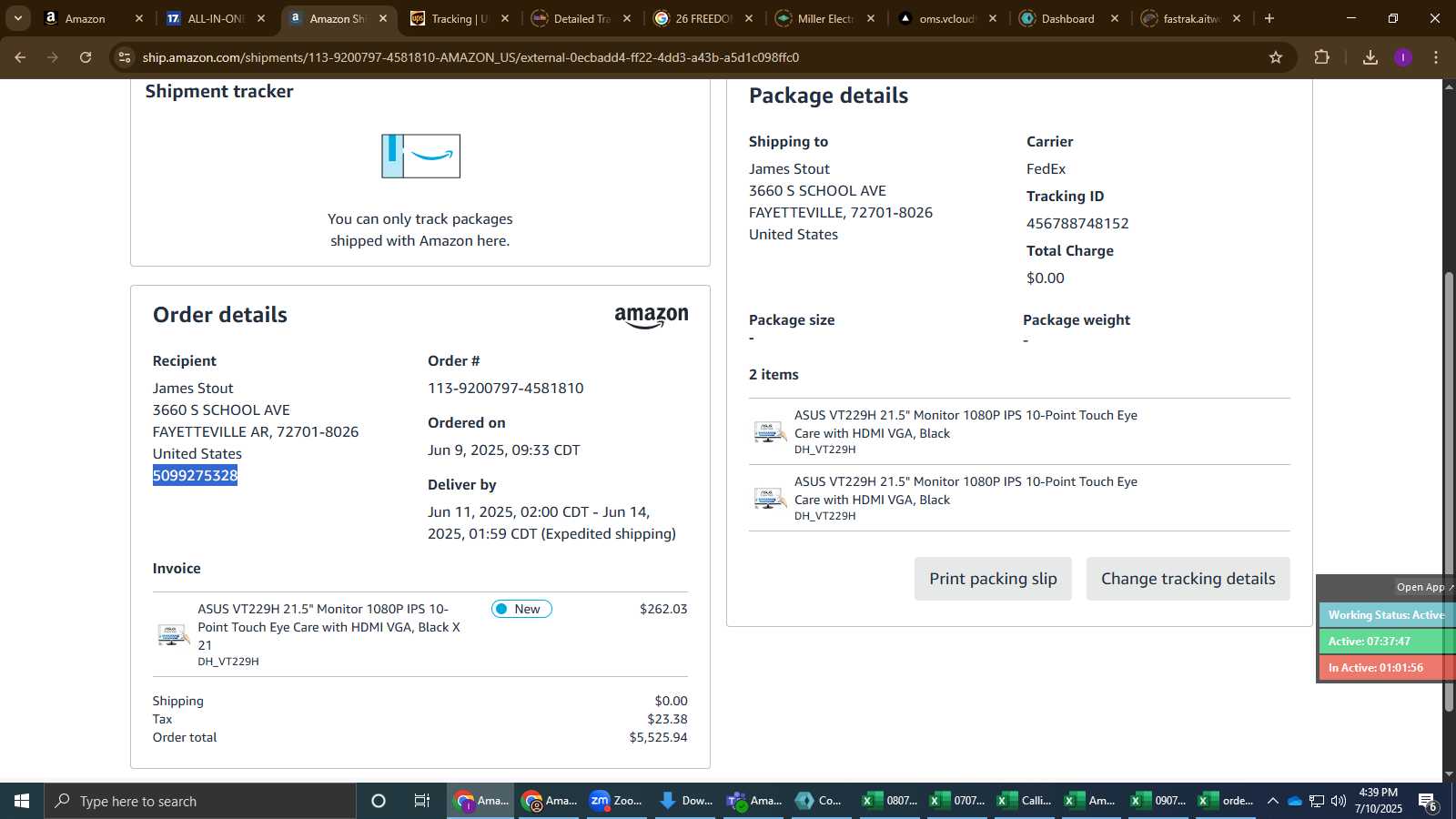The image size is (1456, 819).
Task: Open the Chrome three-dot menu
Action: pyautogui.click(x=1436, y=57)
